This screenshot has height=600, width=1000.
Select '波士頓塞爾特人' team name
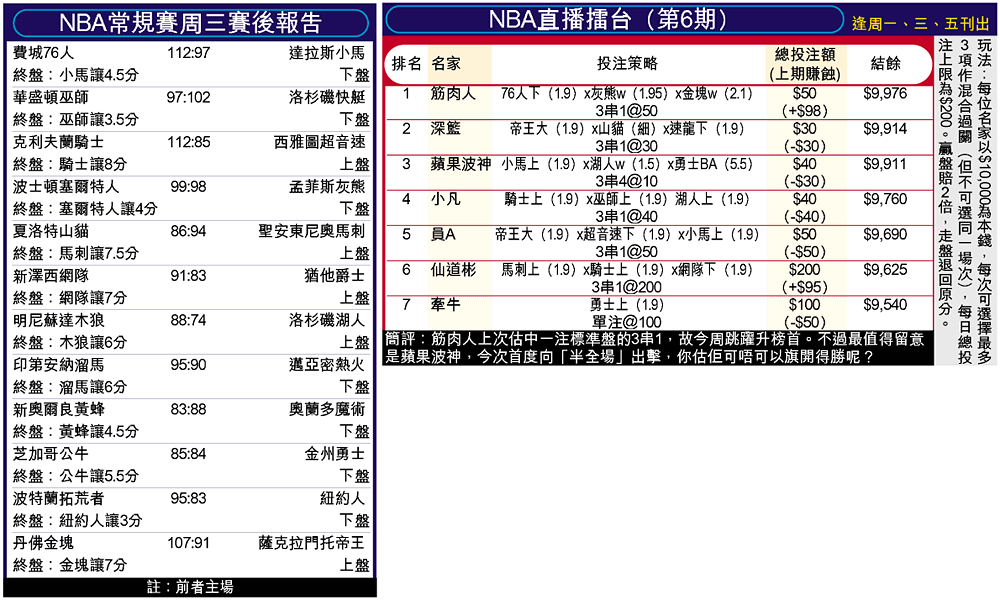[66, 186]
